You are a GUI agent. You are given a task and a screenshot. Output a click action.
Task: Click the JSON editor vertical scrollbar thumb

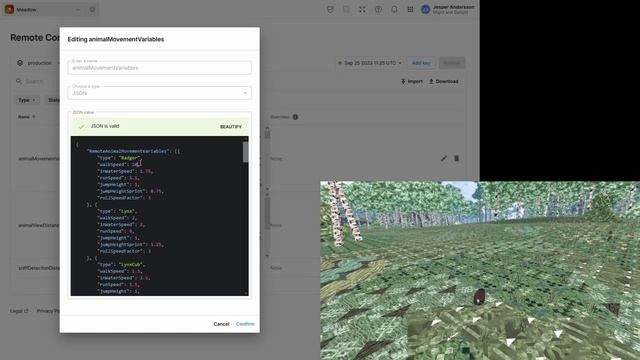tap(245, 152)
